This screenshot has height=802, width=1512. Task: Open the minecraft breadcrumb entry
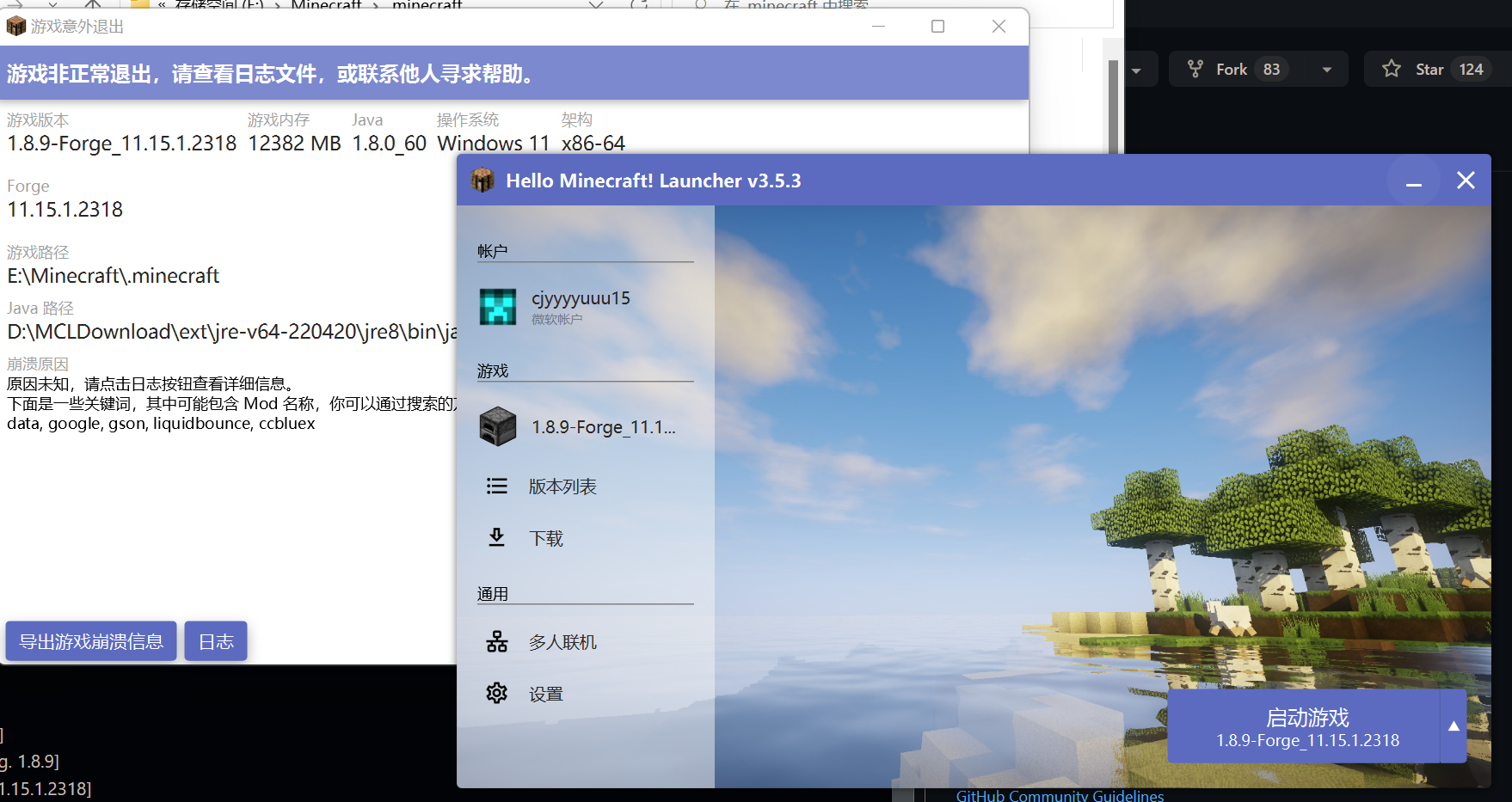427,5
